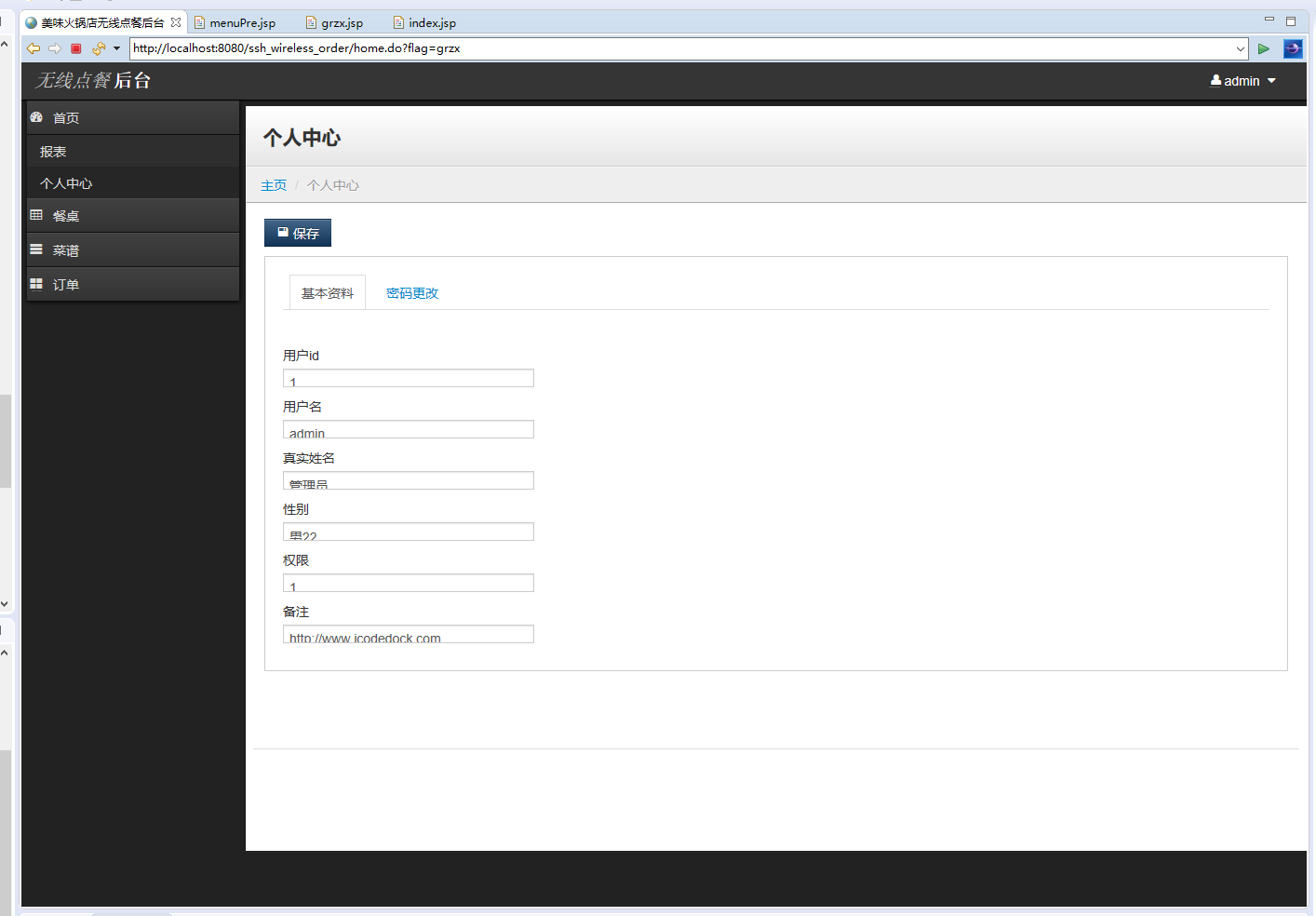The height and width of the screenshot is (916, 1316).
Task: Switch to the index.jsp editor tab
Action: [x=425, y=22]
